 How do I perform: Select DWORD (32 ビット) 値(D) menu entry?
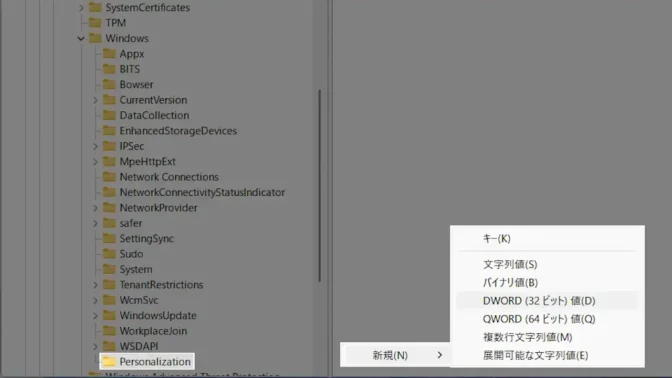[547, 301]
